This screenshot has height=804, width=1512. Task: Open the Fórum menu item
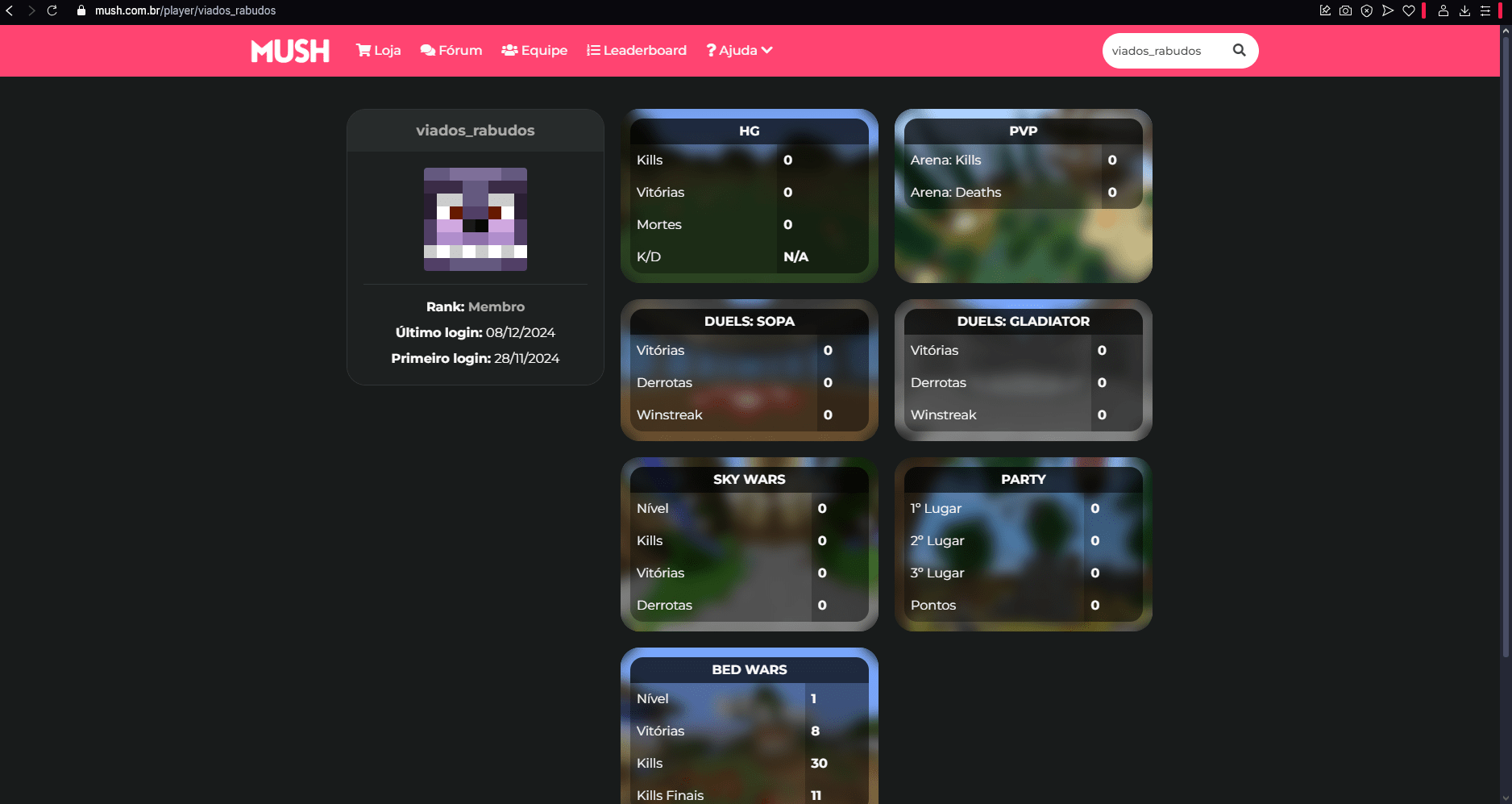[451, 50]
